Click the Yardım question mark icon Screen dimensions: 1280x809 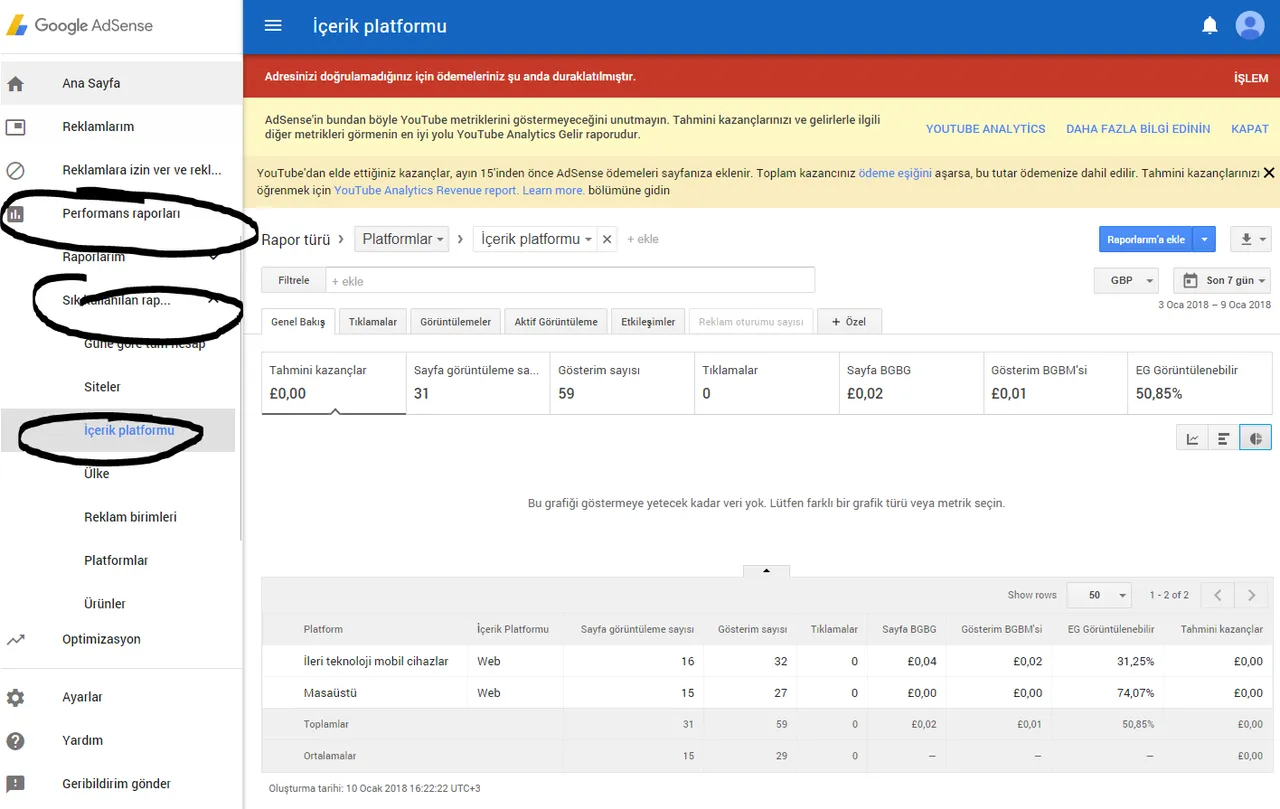[15, 741]
